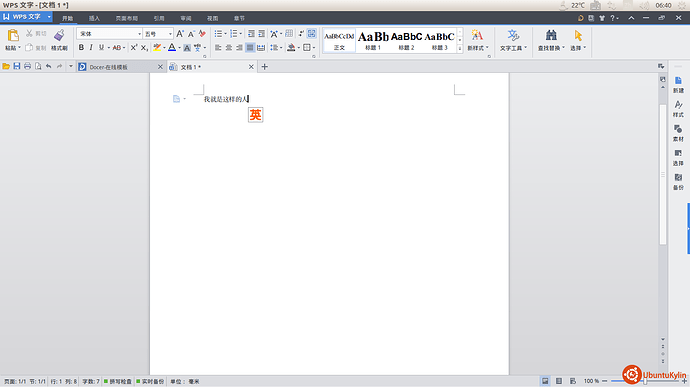Expand the styles gallery more arrow
The width and height of the screenshot is (690, 387).
(460, 48)
